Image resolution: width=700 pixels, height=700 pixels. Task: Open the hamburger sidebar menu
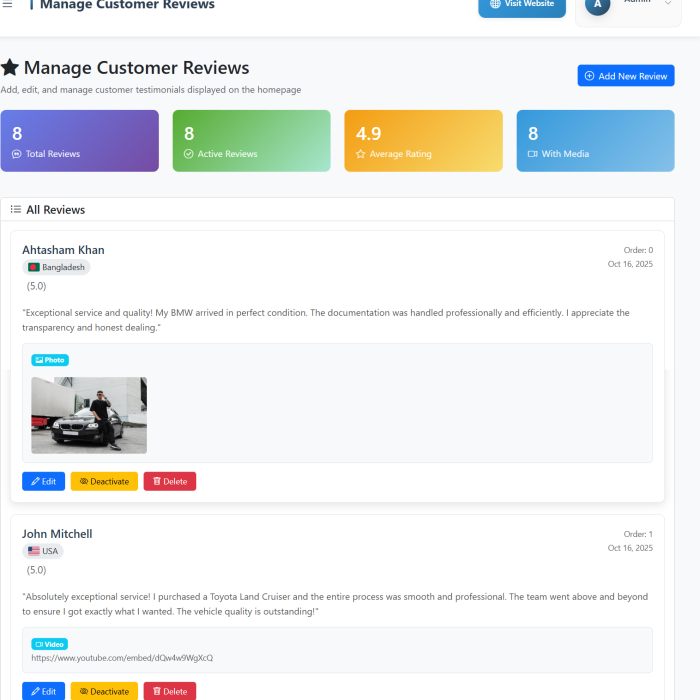[x=7, y=4]
